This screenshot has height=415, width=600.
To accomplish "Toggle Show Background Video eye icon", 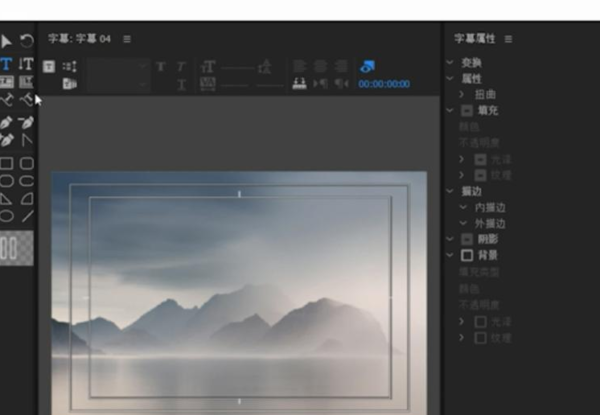I will pos(368,66).
